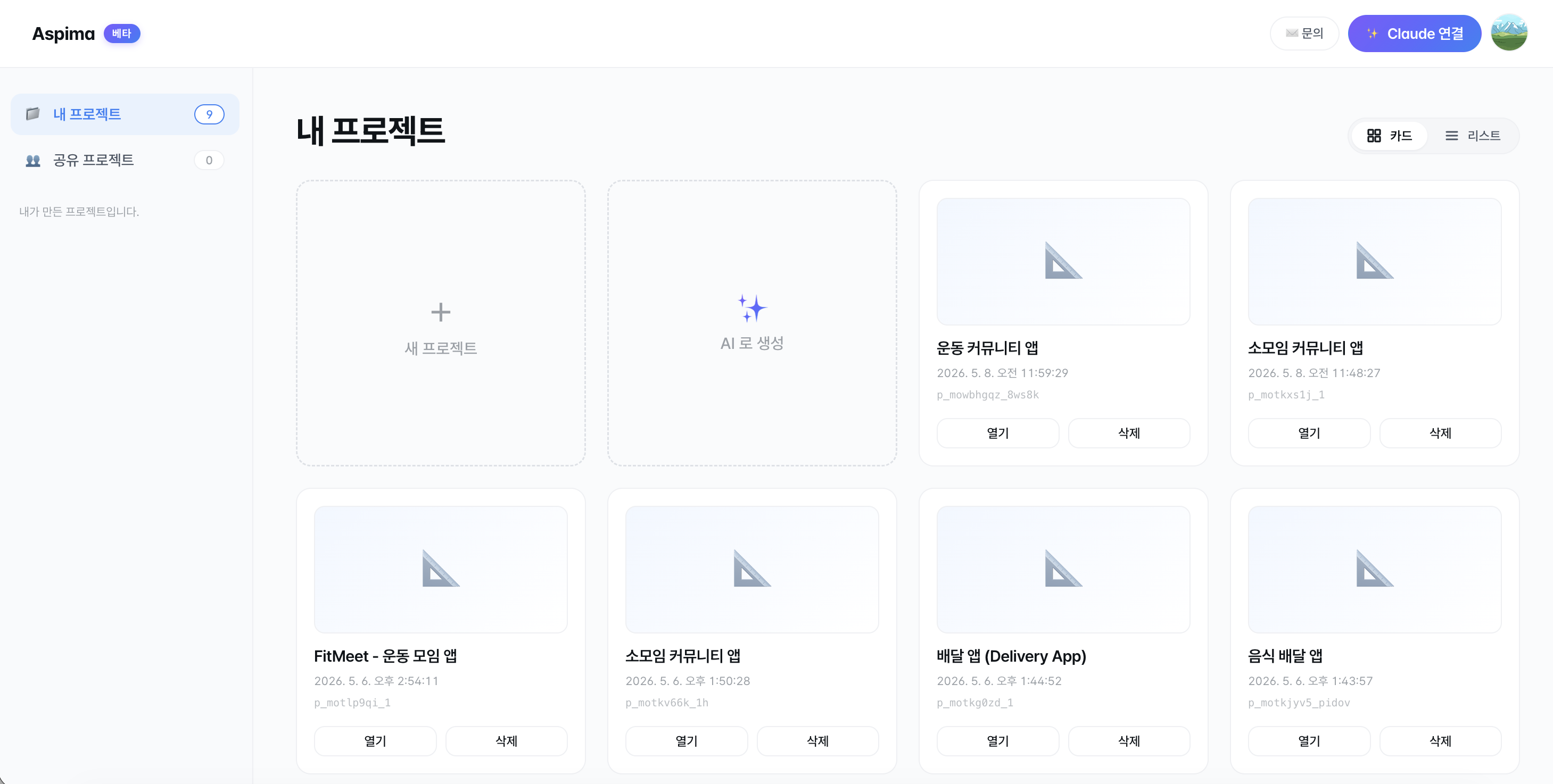Click the 베타 badge next to Aspima

coord(122,34)
